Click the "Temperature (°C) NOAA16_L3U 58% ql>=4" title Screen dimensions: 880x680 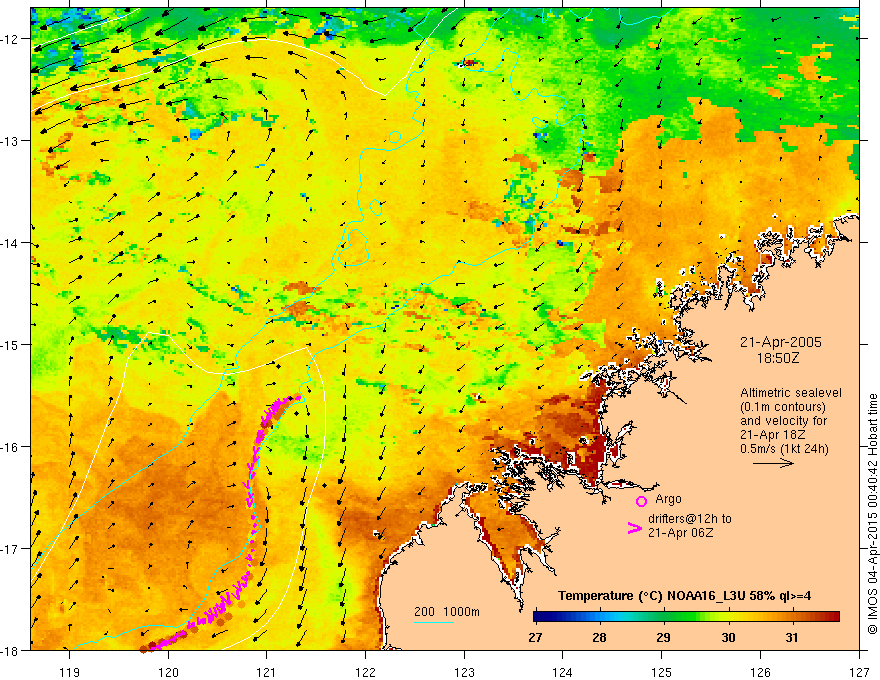(684, 595)
